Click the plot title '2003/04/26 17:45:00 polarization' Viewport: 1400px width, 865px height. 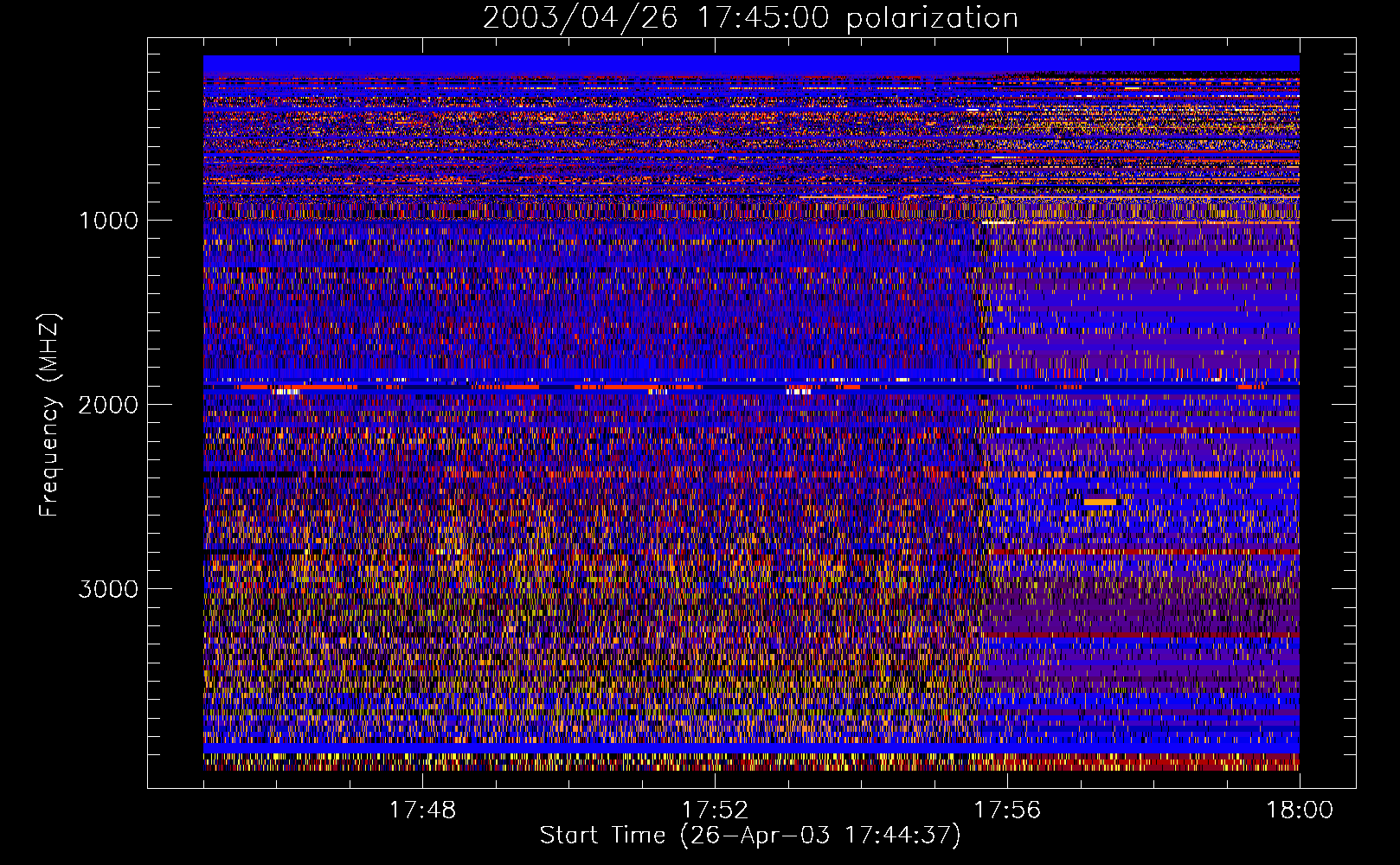pyautogui.click(x=750, y=17)
